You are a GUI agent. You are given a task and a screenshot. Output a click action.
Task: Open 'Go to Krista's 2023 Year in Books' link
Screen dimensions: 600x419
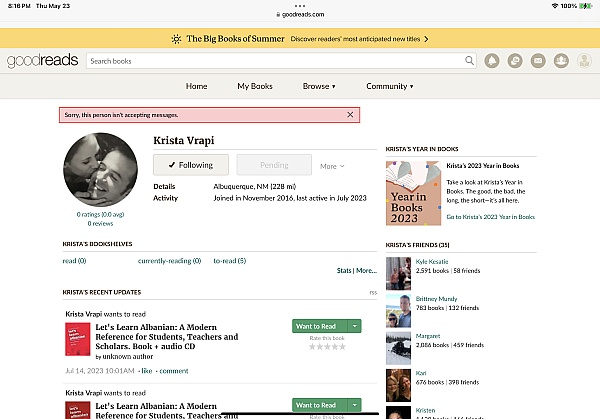click(491, 217)
